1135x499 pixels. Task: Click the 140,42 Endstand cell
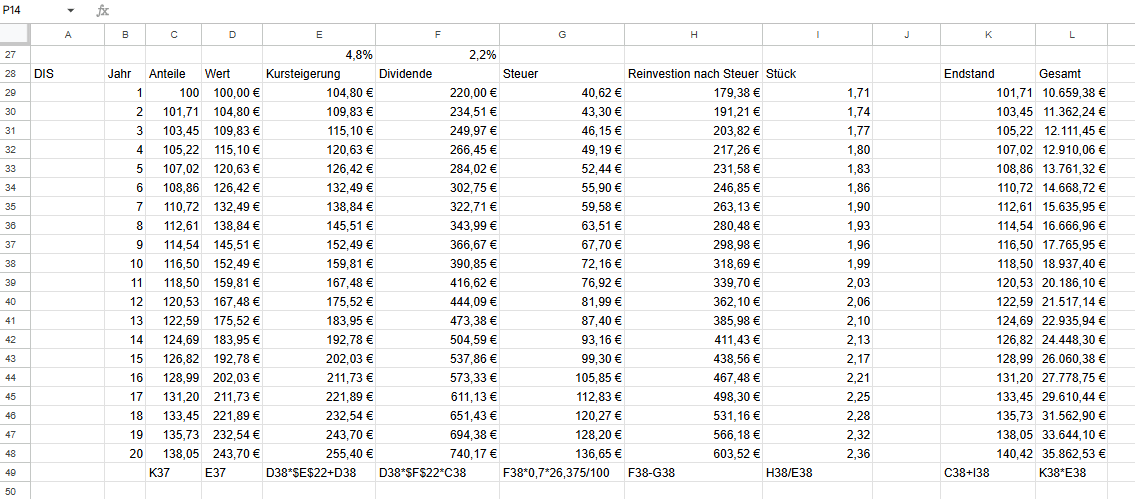click(x=988, y=453)
